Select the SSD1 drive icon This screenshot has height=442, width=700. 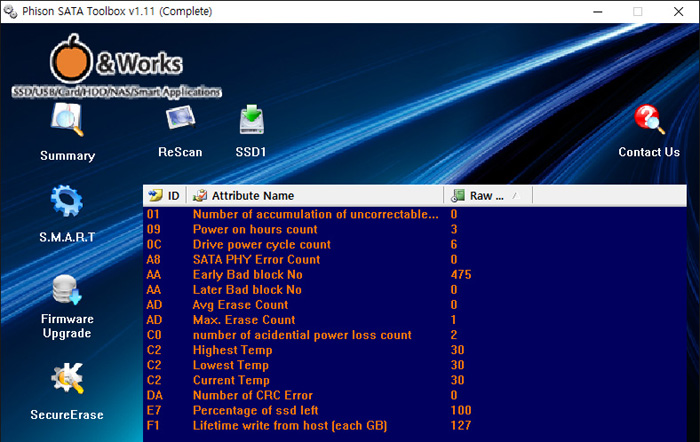click(x=252, y=120)
